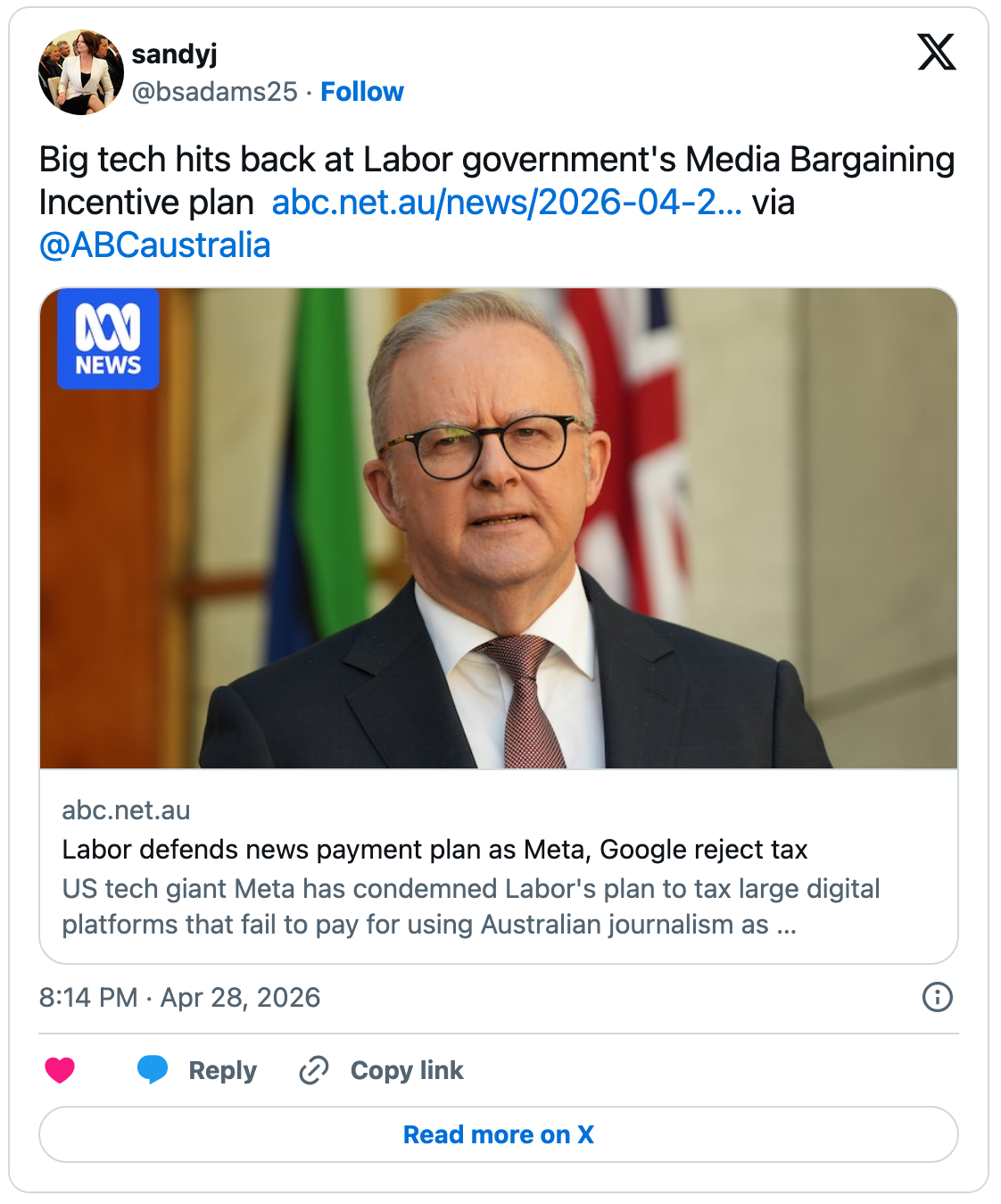The image size is (1001, 1204).
Task: Click the article description about Meta
Action: pos(471,907)
